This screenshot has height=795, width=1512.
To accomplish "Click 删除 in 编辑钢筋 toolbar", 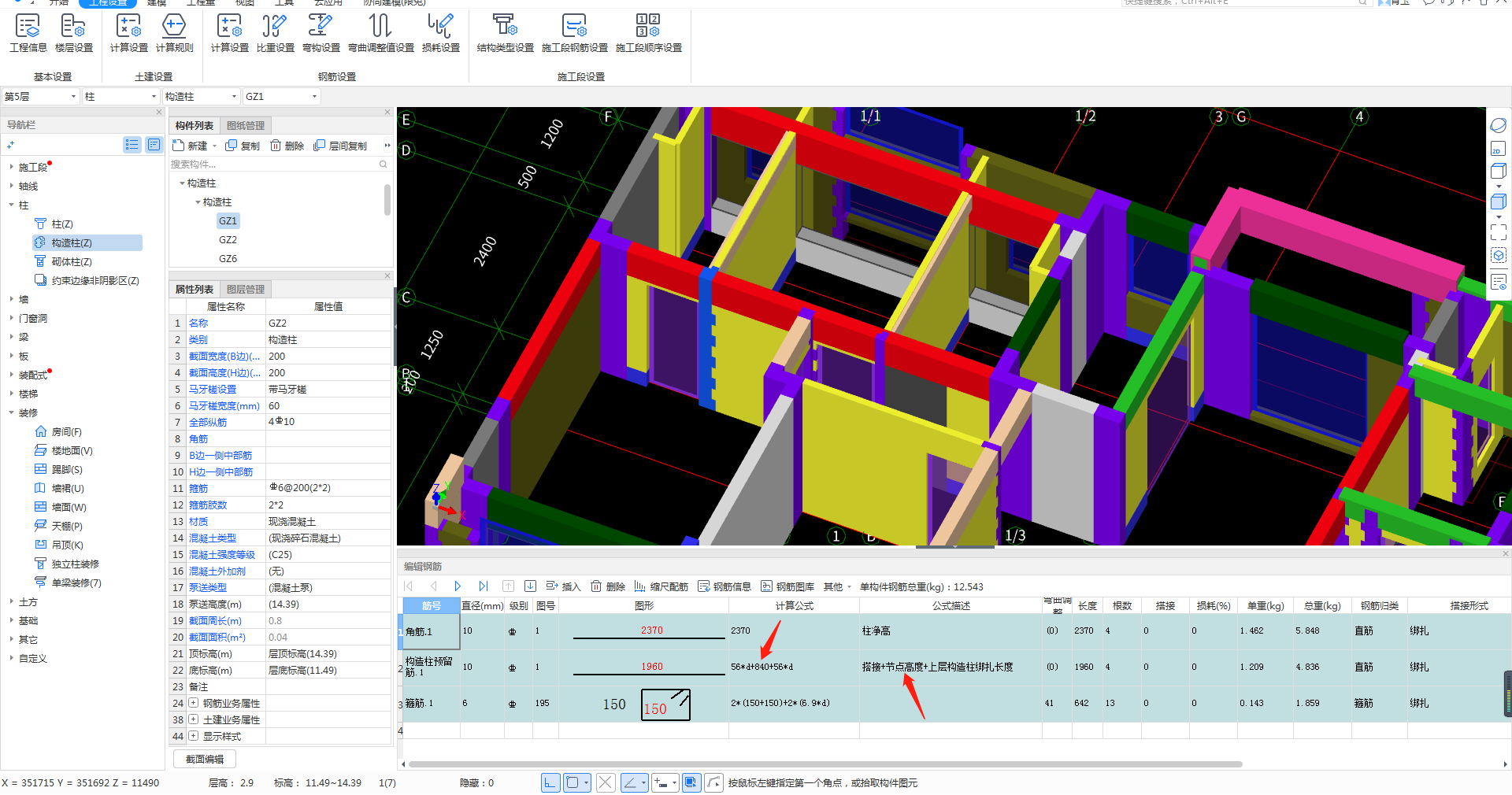I will [x=608, y=586].
